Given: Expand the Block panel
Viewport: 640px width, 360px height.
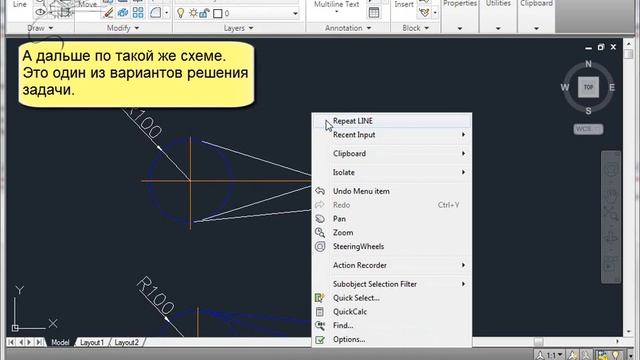Looking at the screenshot, I should (x=416, y=28).
